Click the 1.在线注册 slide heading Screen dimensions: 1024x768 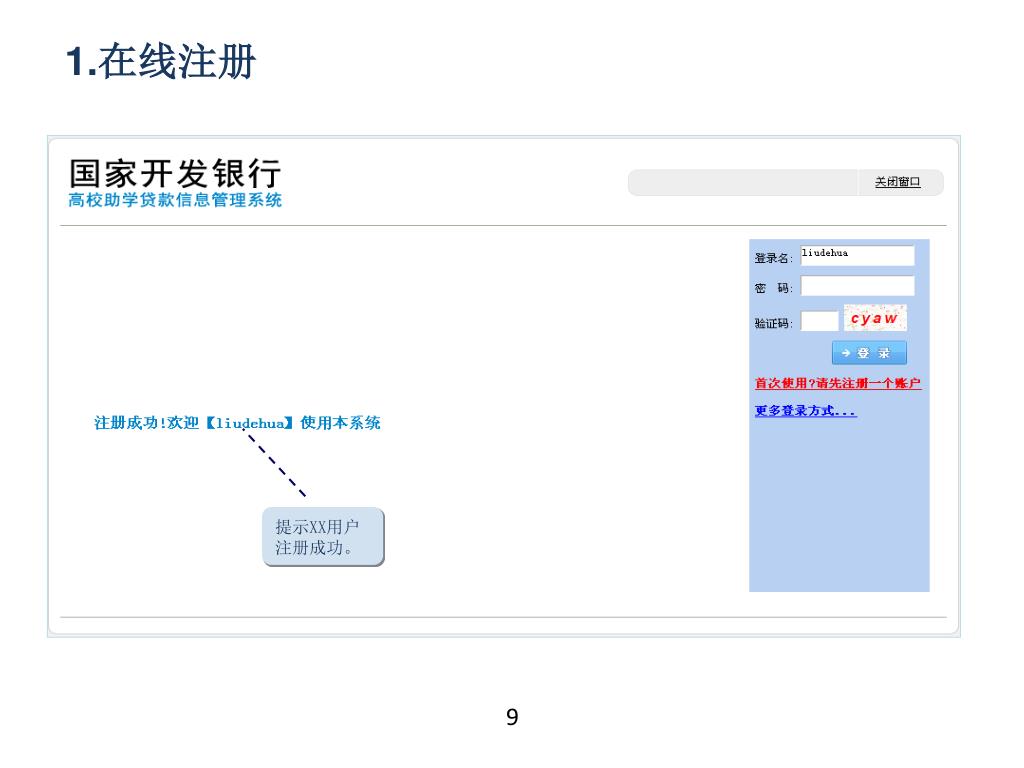[x=161, y=61]
